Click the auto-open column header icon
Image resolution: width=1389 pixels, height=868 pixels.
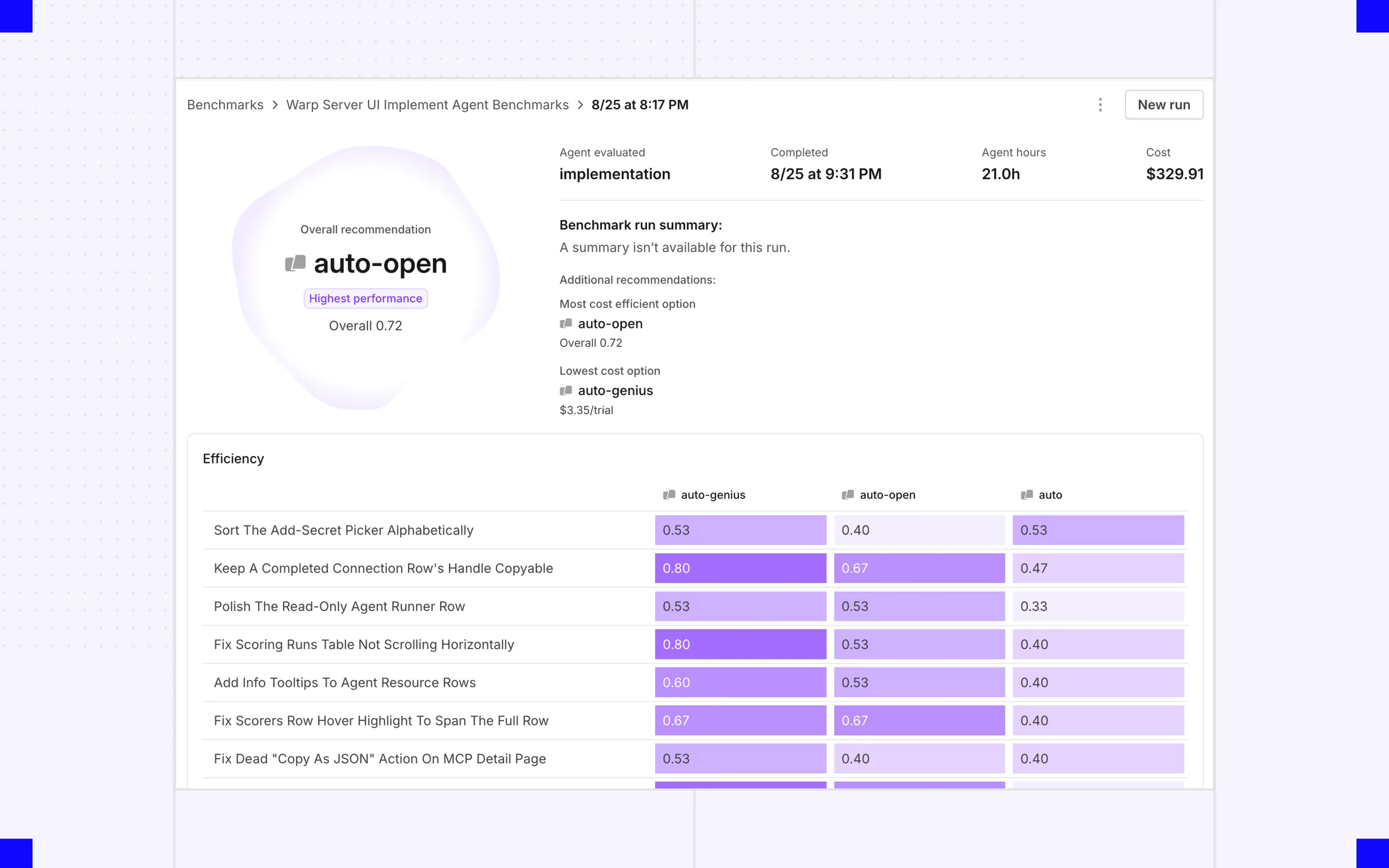click(848, 495)
